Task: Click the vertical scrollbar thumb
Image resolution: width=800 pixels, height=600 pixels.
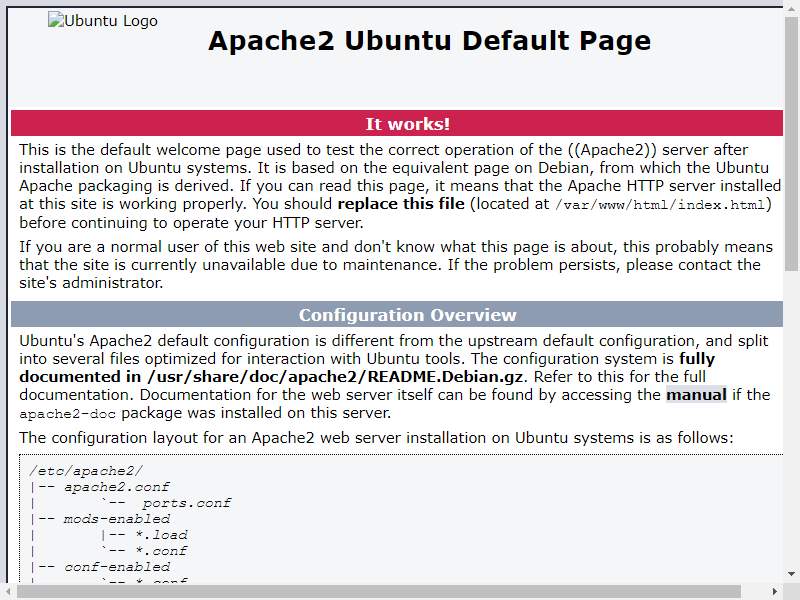Action: coord(792,143)
